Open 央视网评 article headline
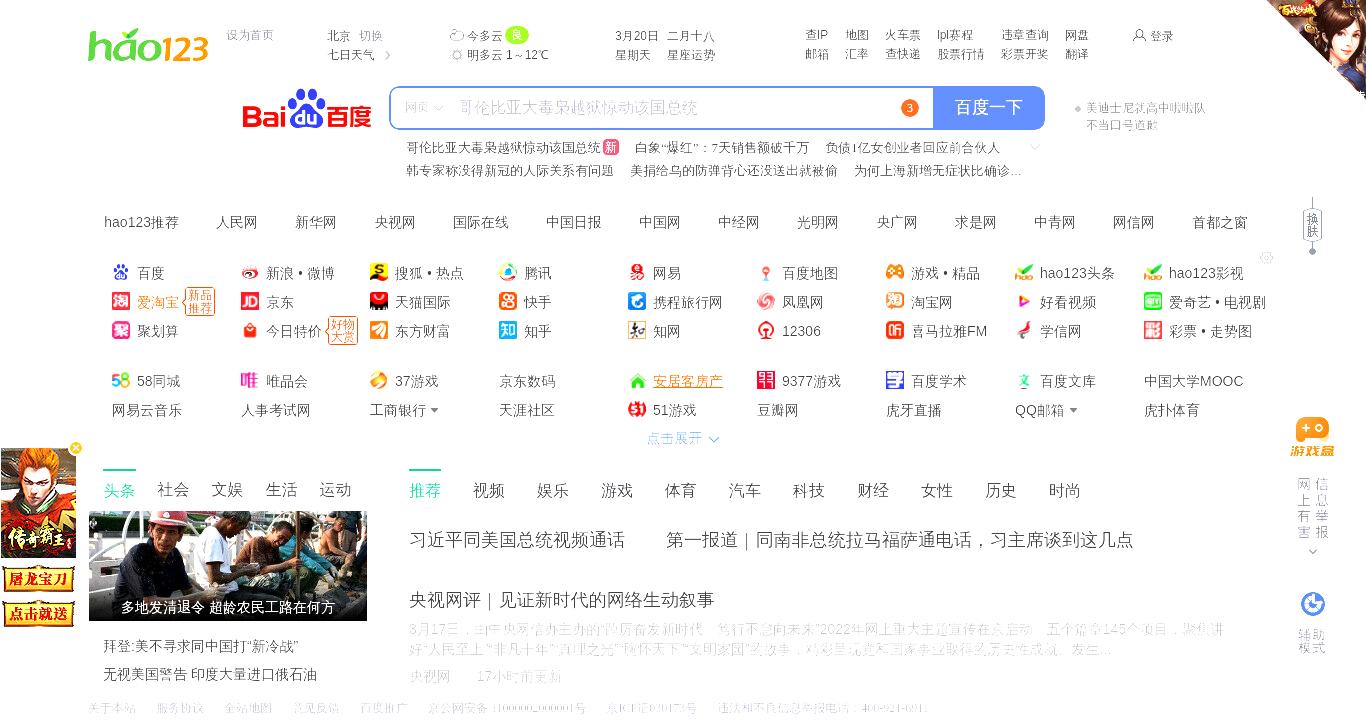The width and height of the screenshot is (1366, 728). point(562,600)
